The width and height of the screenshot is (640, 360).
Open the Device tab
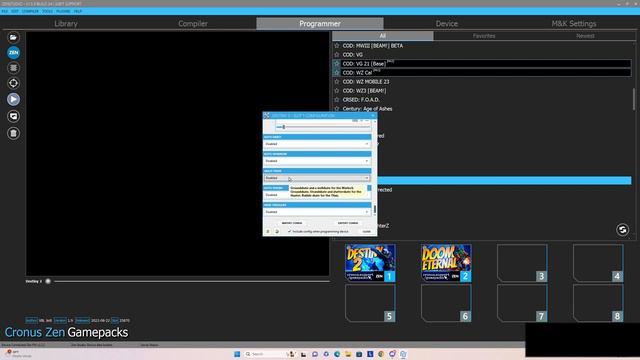tap(447, 24)
